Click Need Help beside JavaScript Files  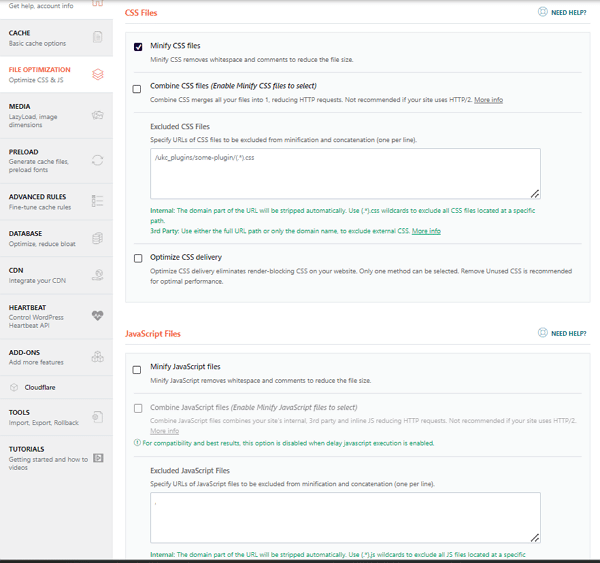pyautogui.click(x=562, y=333)
